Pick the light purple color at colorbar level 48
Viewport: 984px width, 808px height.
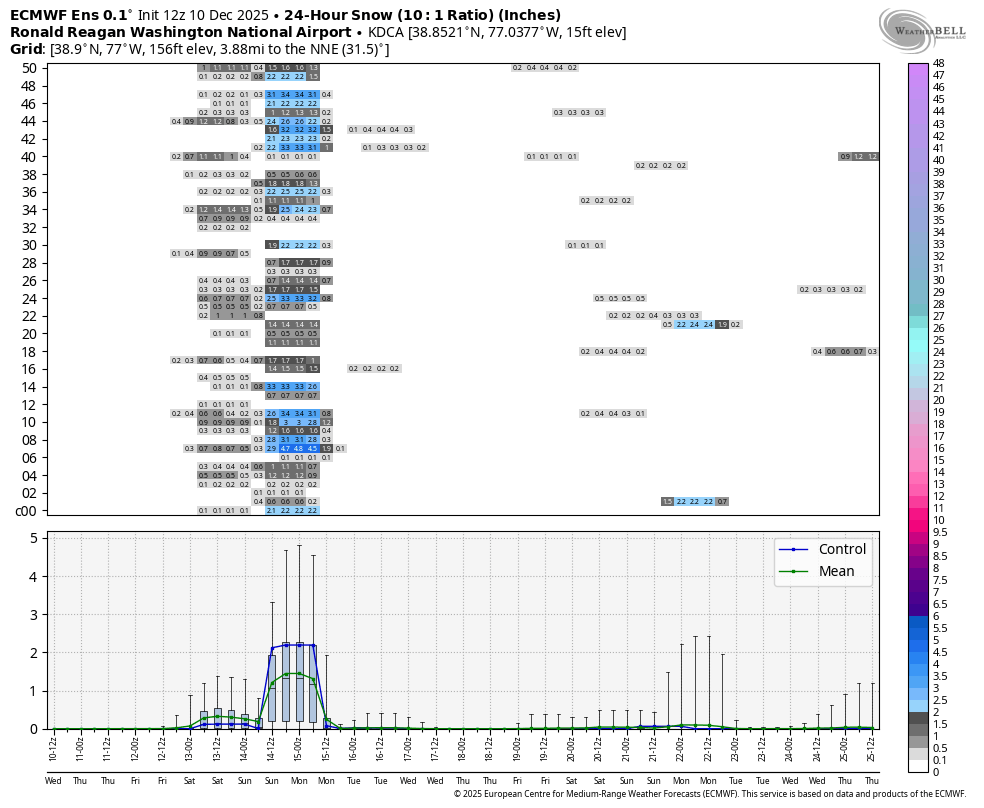pos(919,65)
